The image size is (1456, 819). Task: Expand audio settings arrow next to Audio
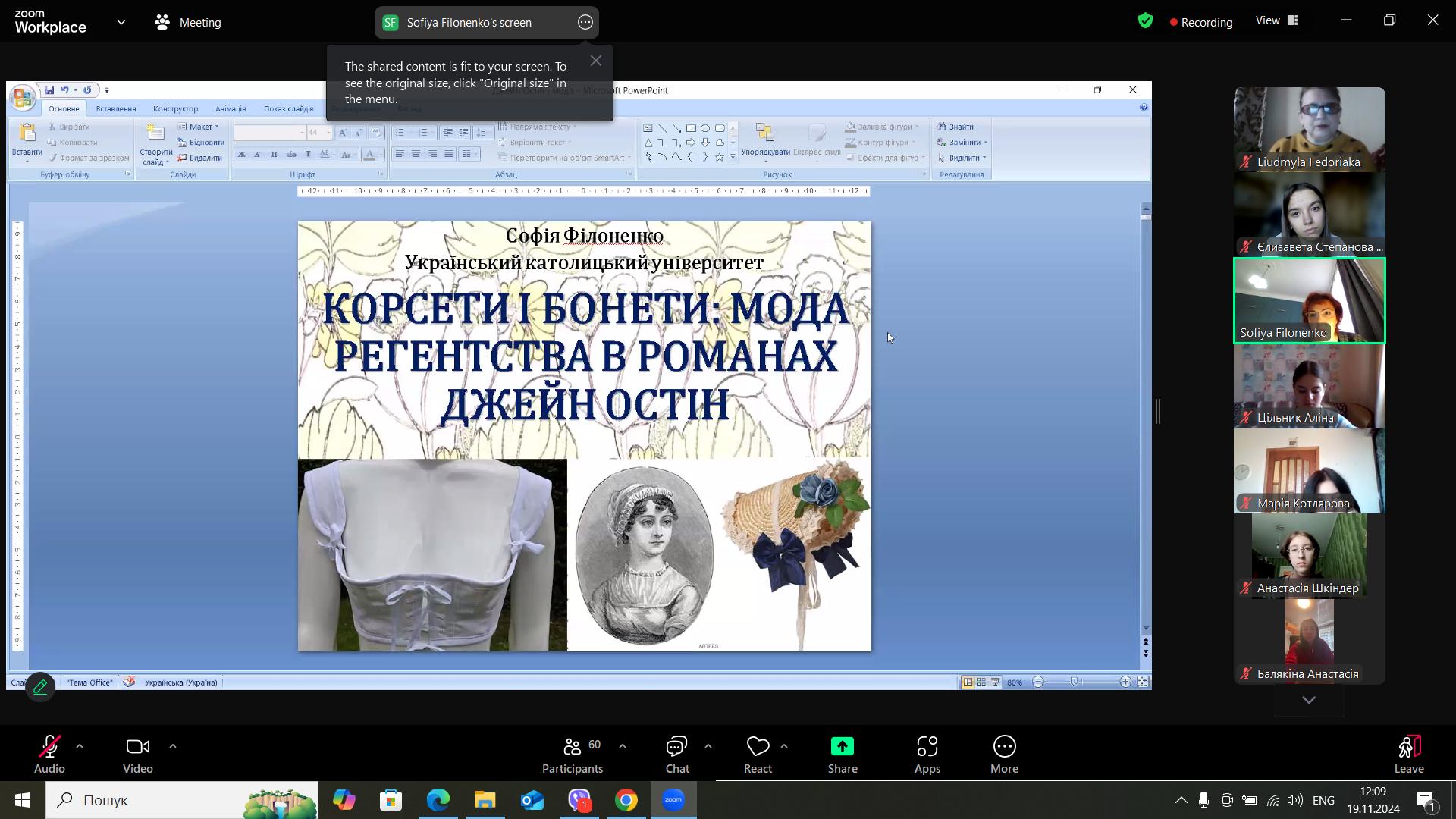click(80, 747)
